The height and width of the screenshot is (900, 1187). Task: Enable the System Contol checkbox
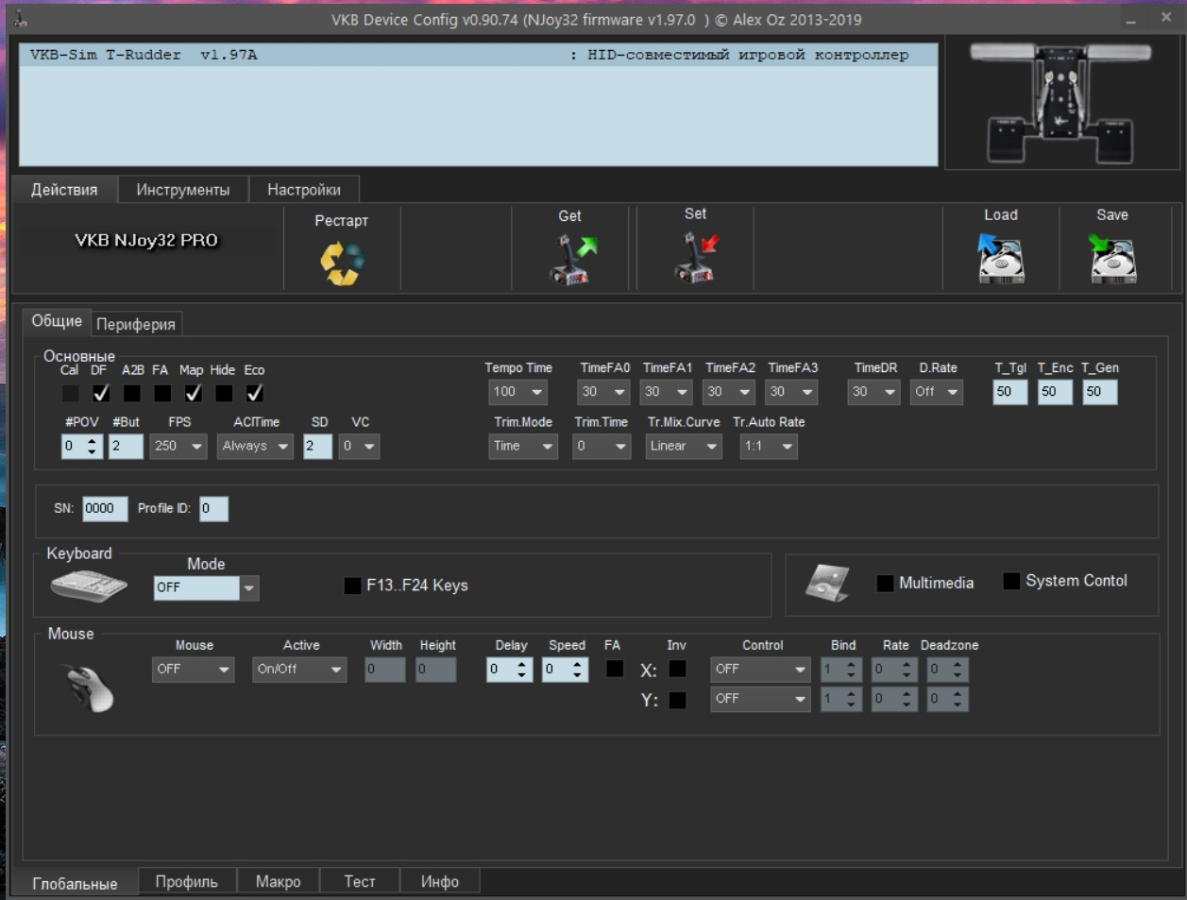1011,581
